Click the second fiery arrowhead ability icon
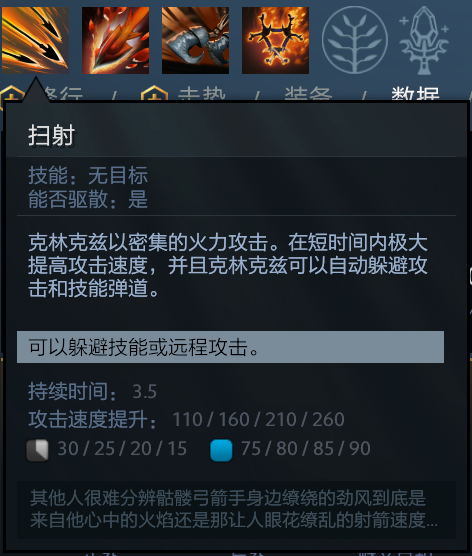 [x=116, y=40]
